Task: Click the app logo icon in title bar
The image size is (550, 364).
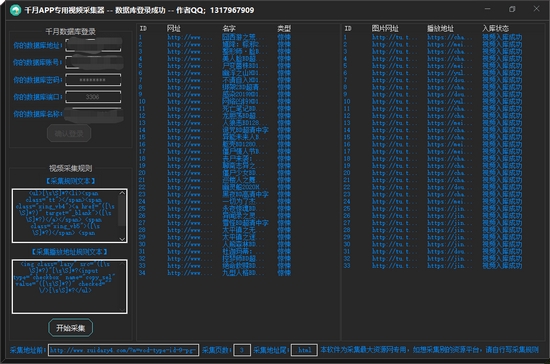Action: pos(15,10)
